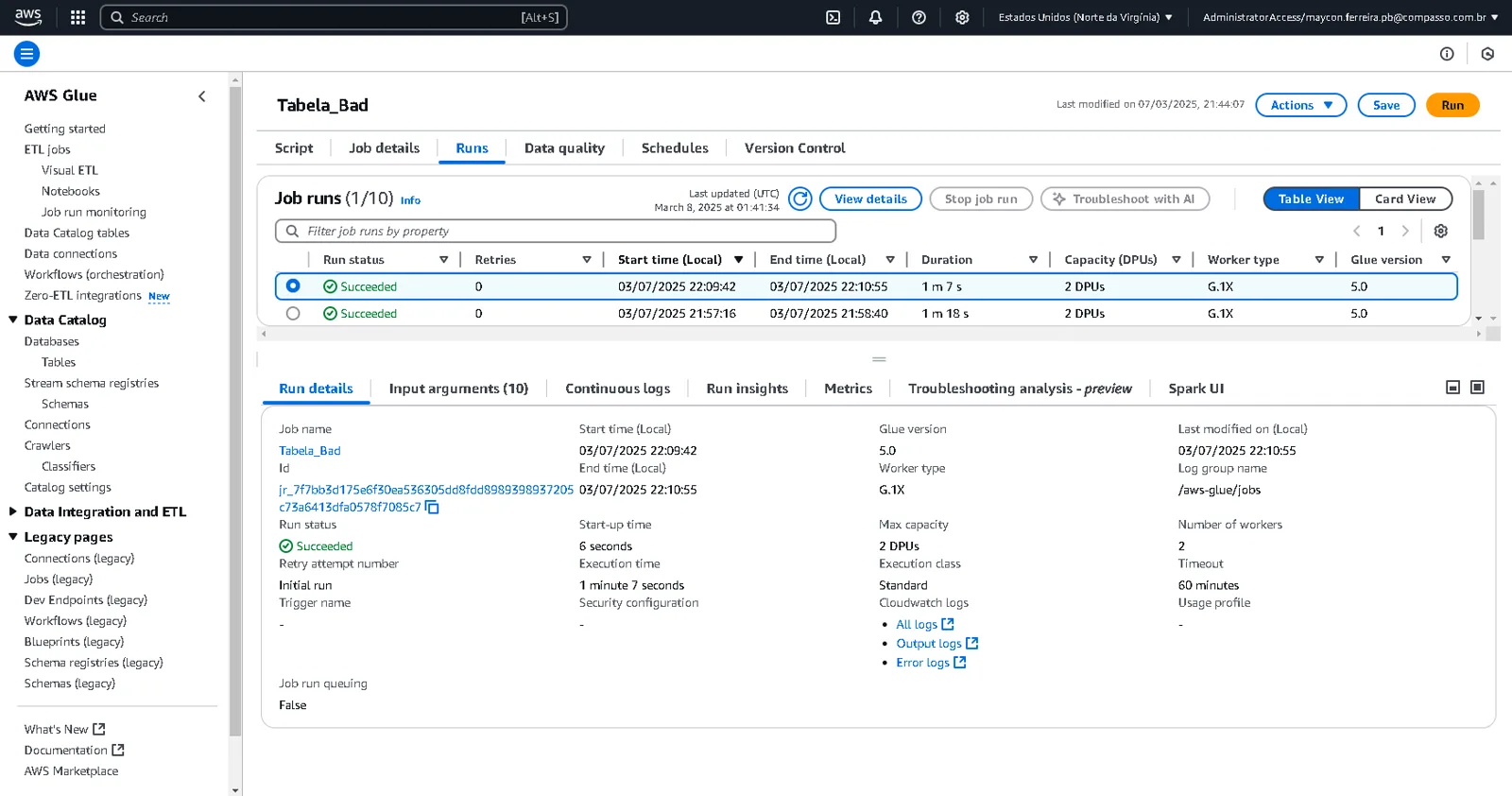The image size is (1512, 796).
Task: Show Input arguments (10) tab
Action: 458,389
